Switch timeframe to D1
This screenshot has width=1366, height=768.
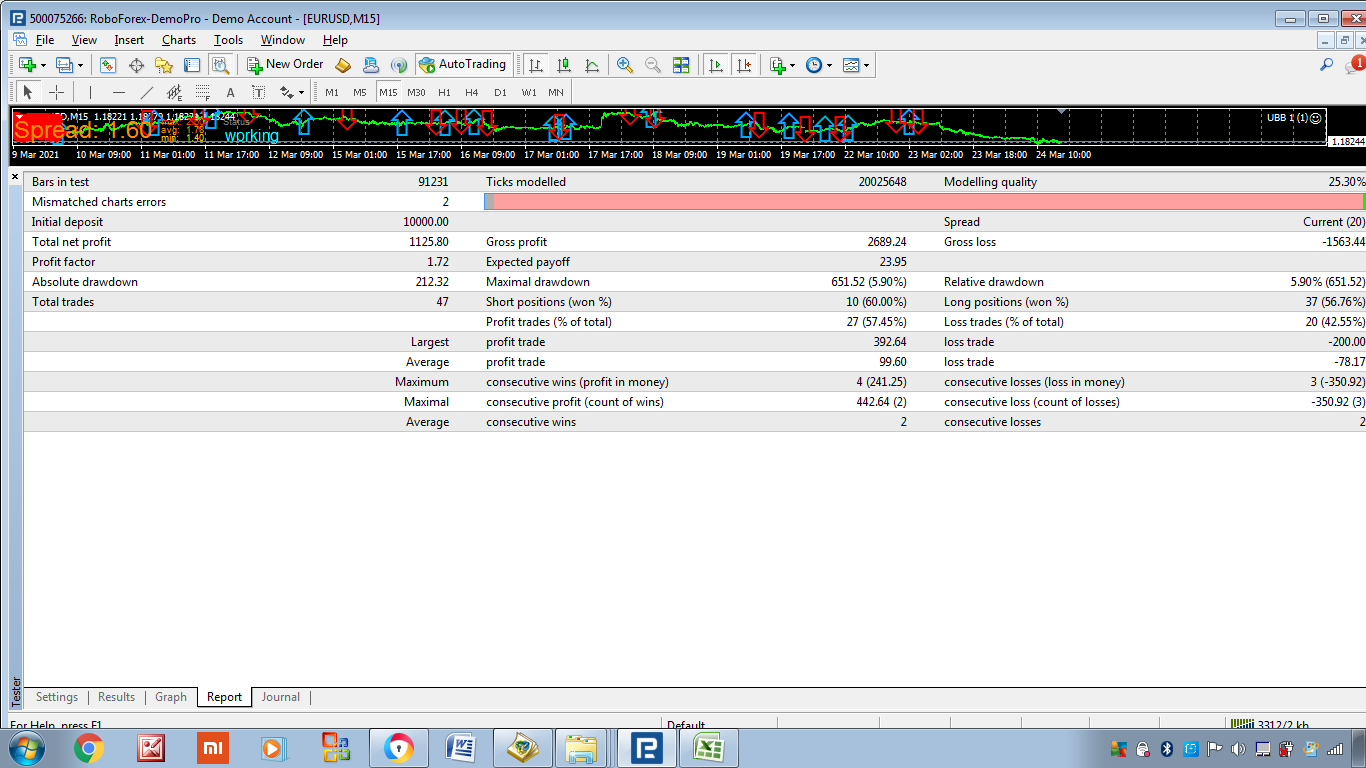point(500,93)
